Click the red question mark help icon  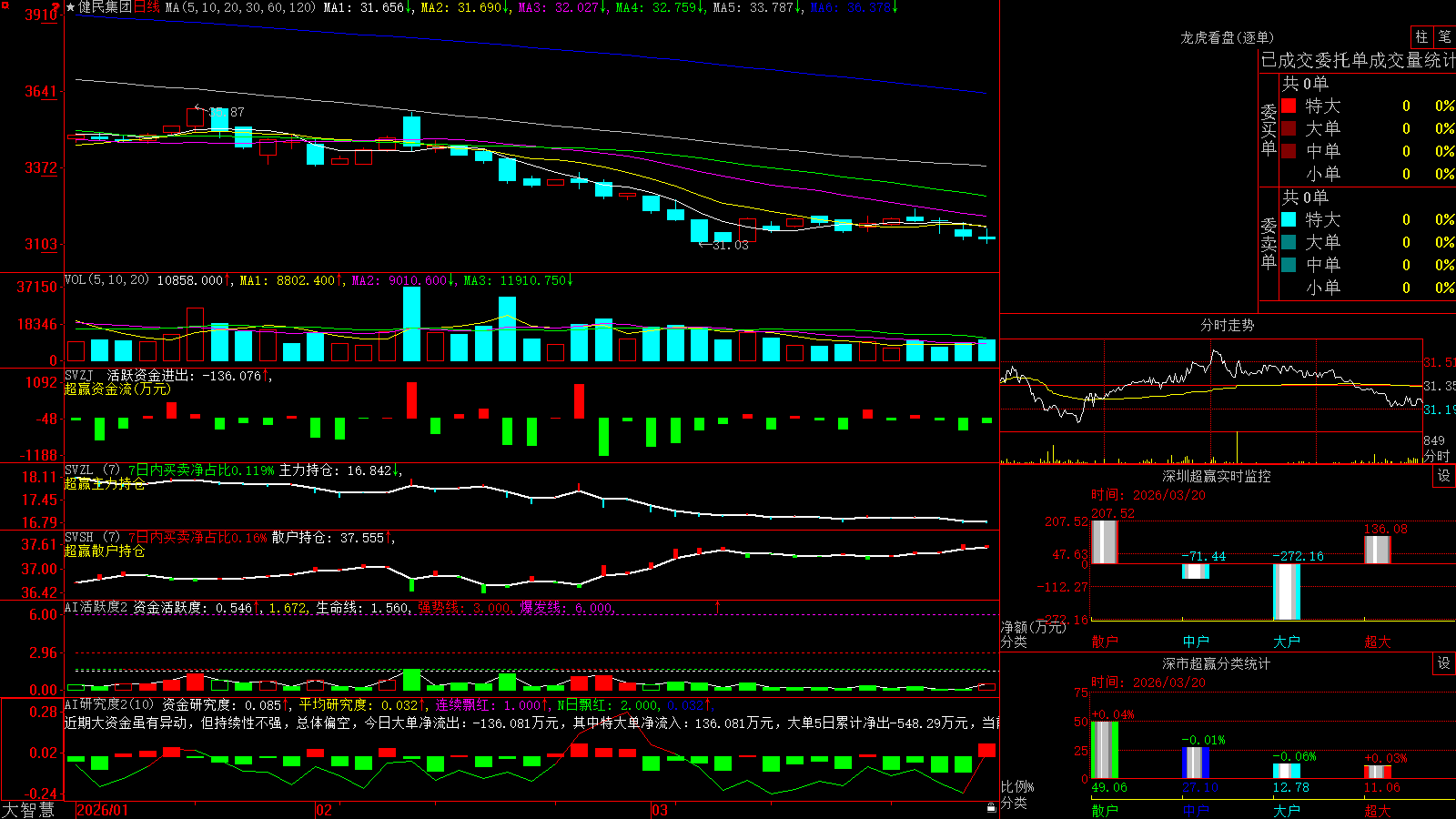pyautogui.click(x=56, y=6)
